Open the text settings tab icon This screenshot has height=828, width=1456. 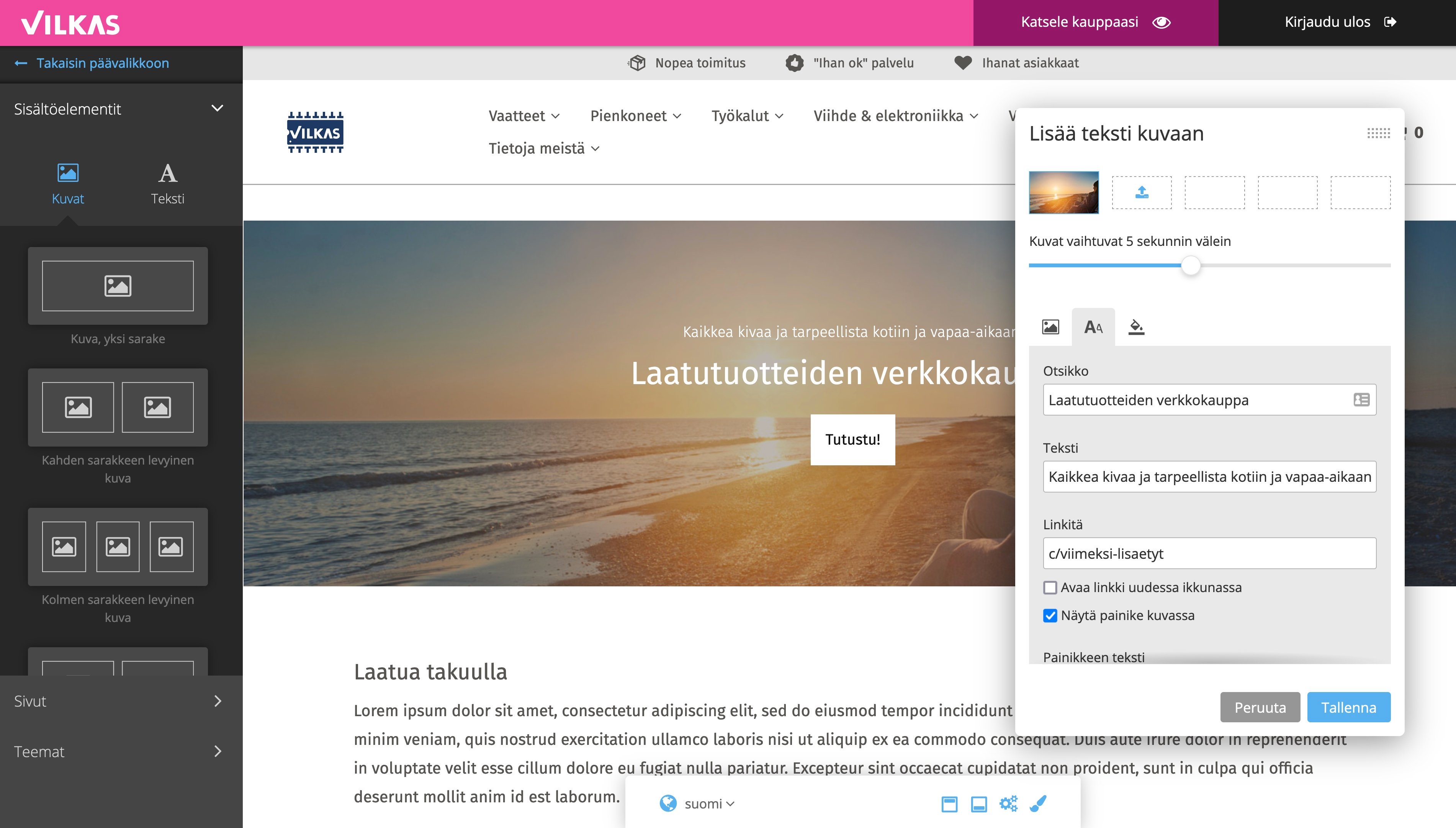tap(1093, 327)
